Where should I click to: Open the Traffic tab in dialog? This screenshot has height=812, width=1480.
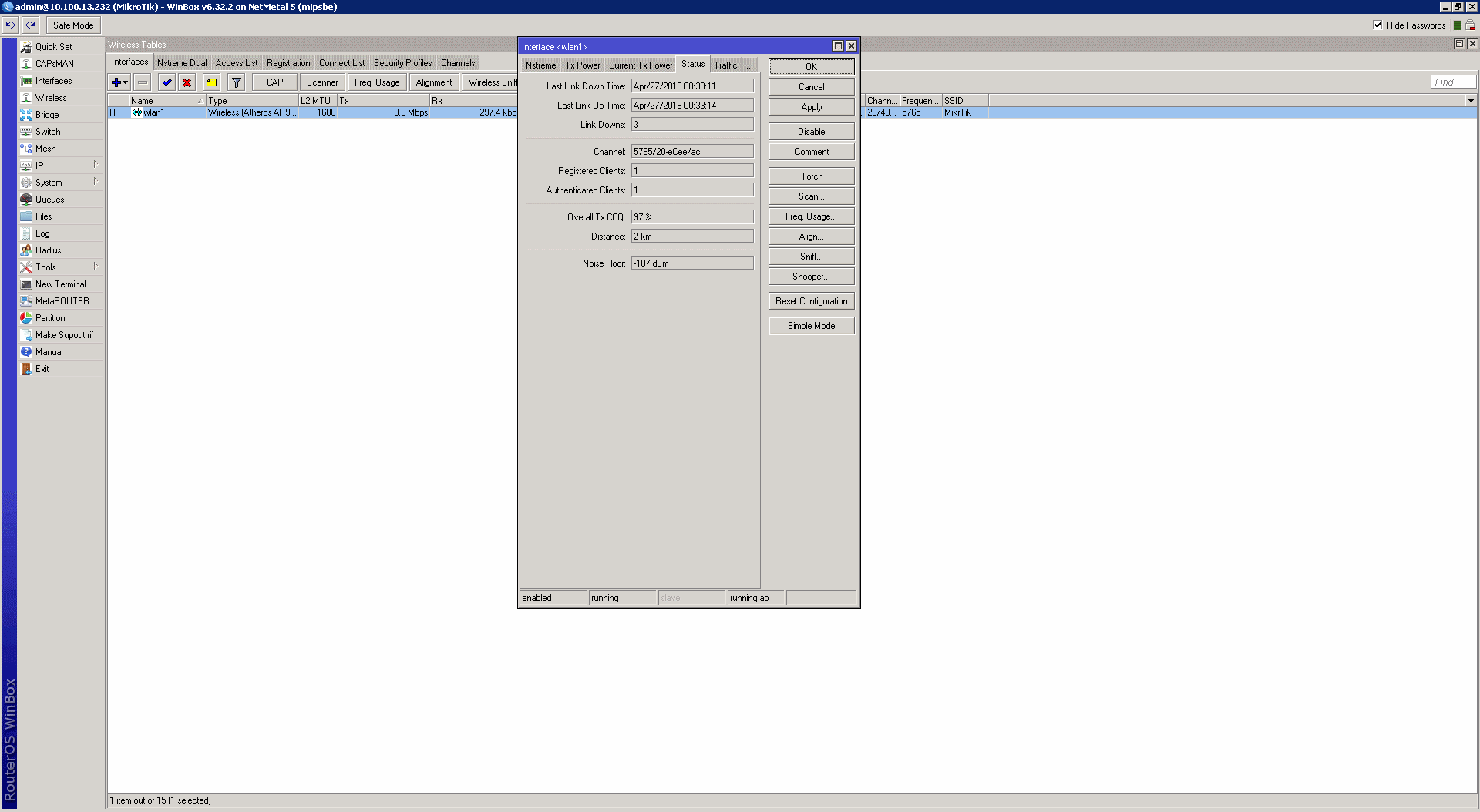click(x=725, y=65)
